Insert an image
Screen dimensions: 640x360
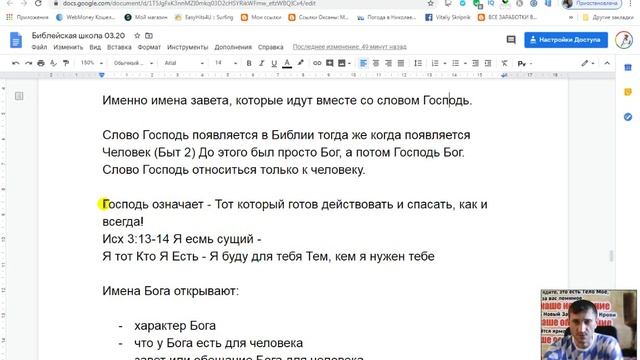point(342,63)
